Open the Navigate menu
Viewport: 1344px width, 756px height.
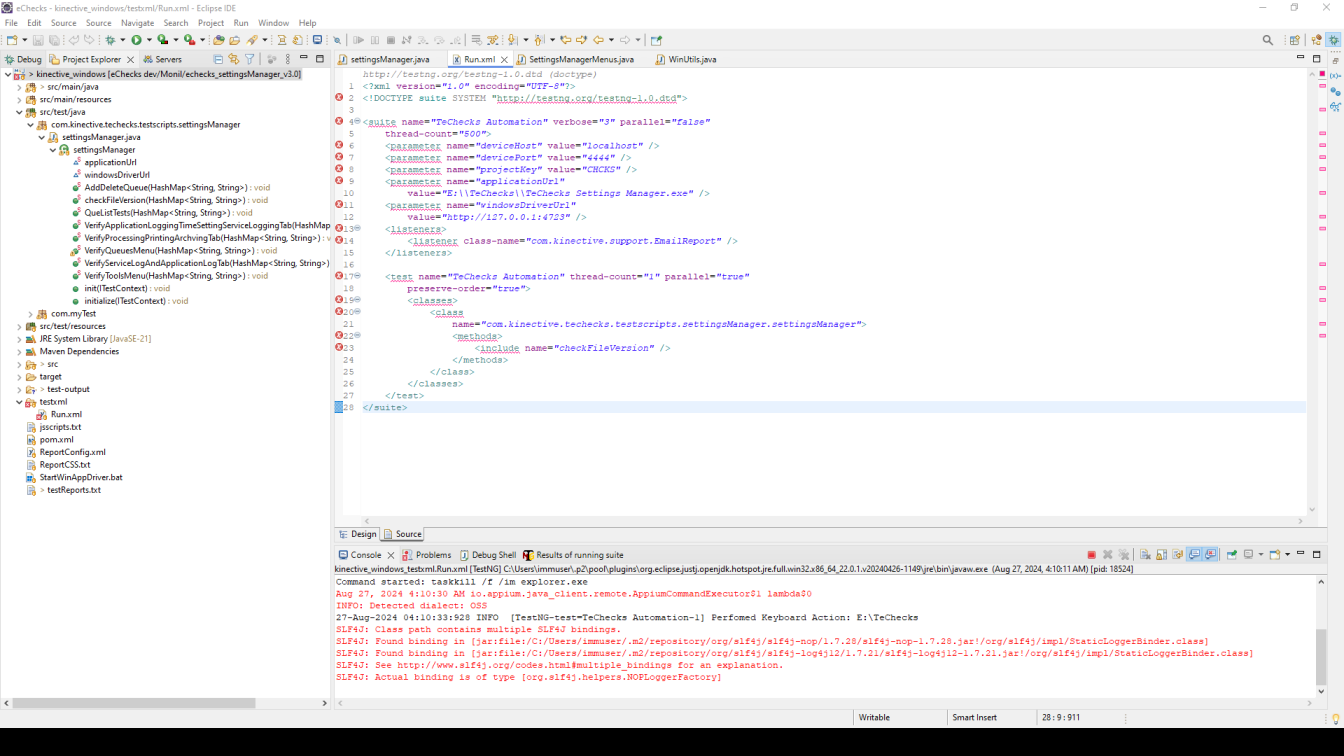[x=138, y=23]
